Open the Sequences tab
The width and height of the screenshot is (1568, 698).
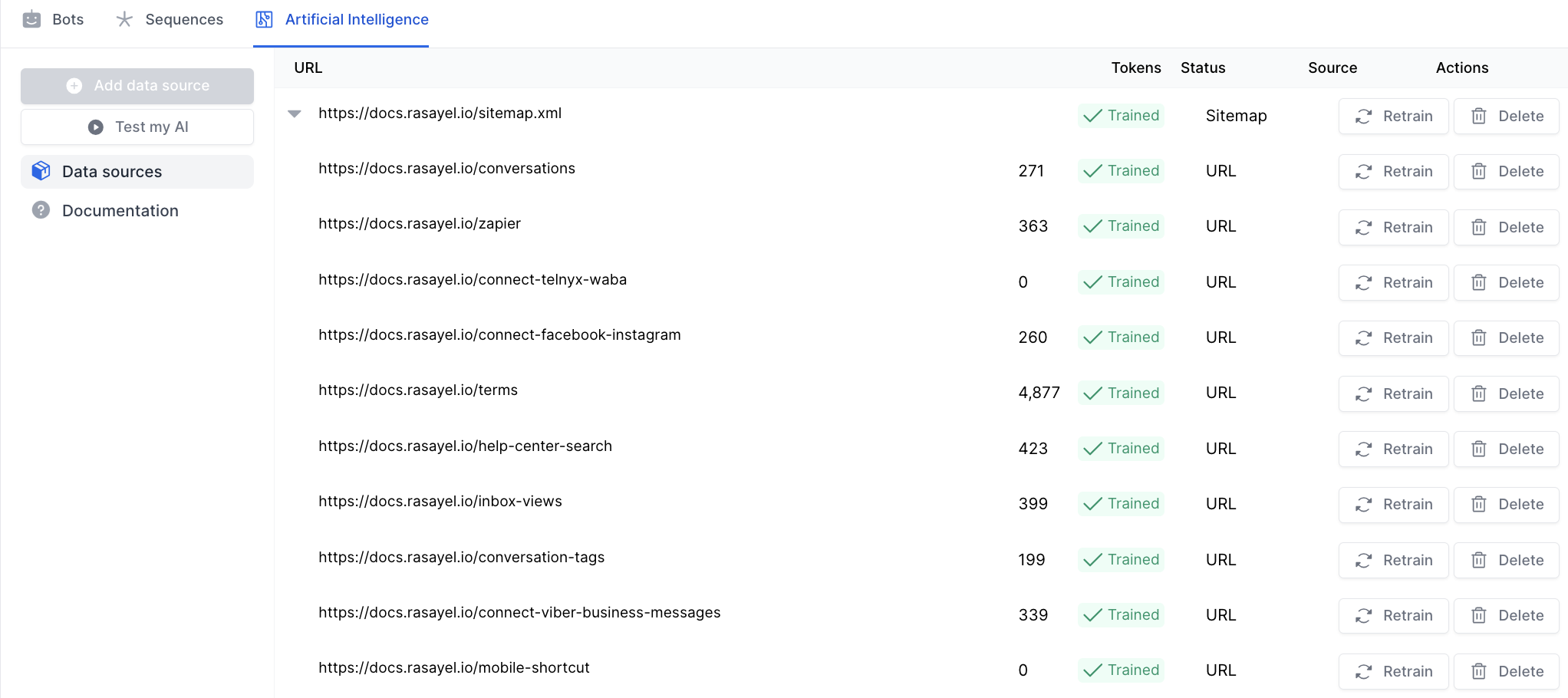[x=184, y=19]
